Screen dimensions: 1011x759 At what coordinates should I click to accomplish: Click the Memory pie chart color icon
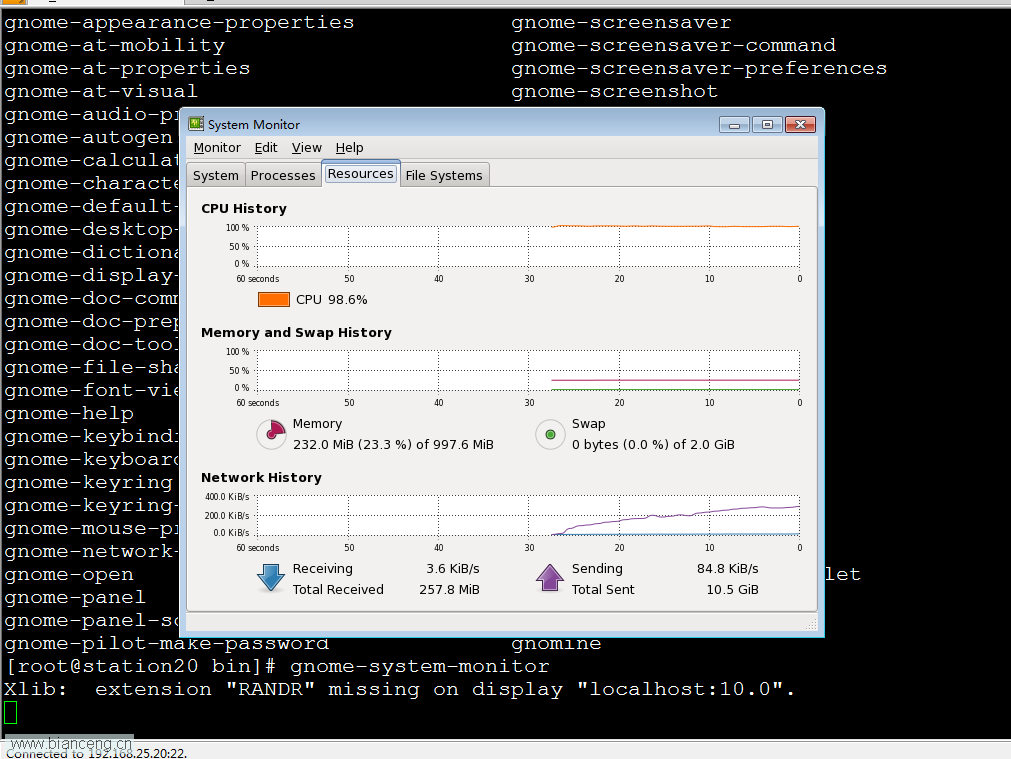point(271,434)
